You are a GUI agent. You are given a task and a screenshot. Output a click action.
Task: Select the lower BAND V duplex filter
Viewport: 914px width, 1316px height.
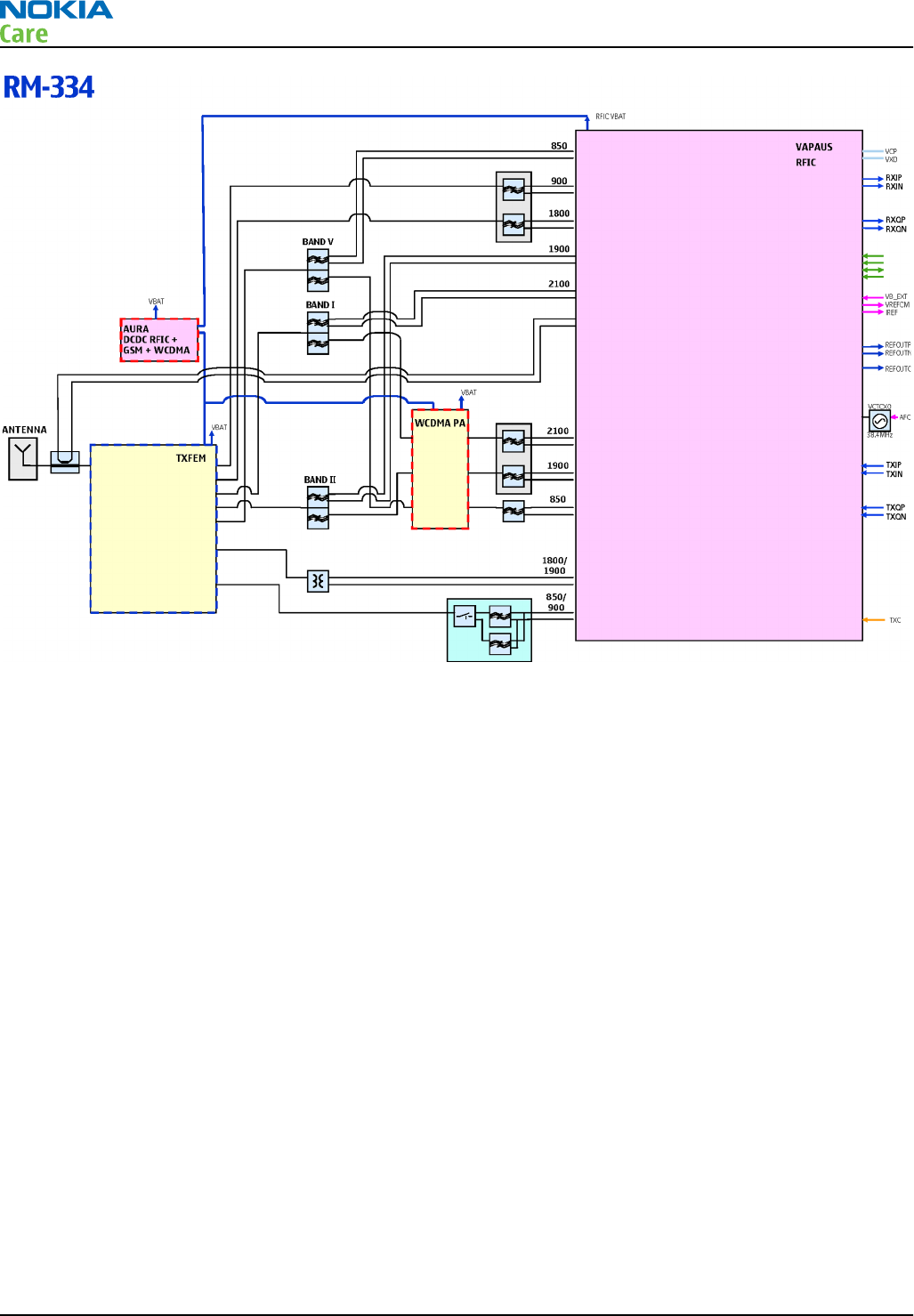[318, 280]
